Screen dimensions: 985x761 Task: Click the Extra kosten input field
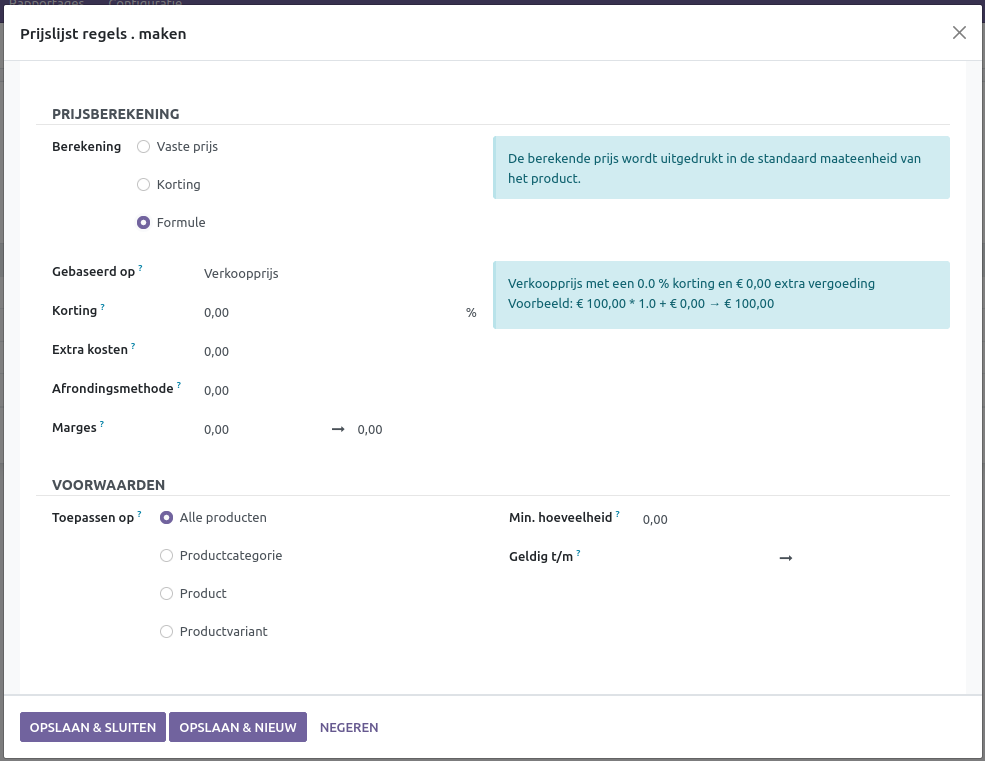[x=330, y=352]
